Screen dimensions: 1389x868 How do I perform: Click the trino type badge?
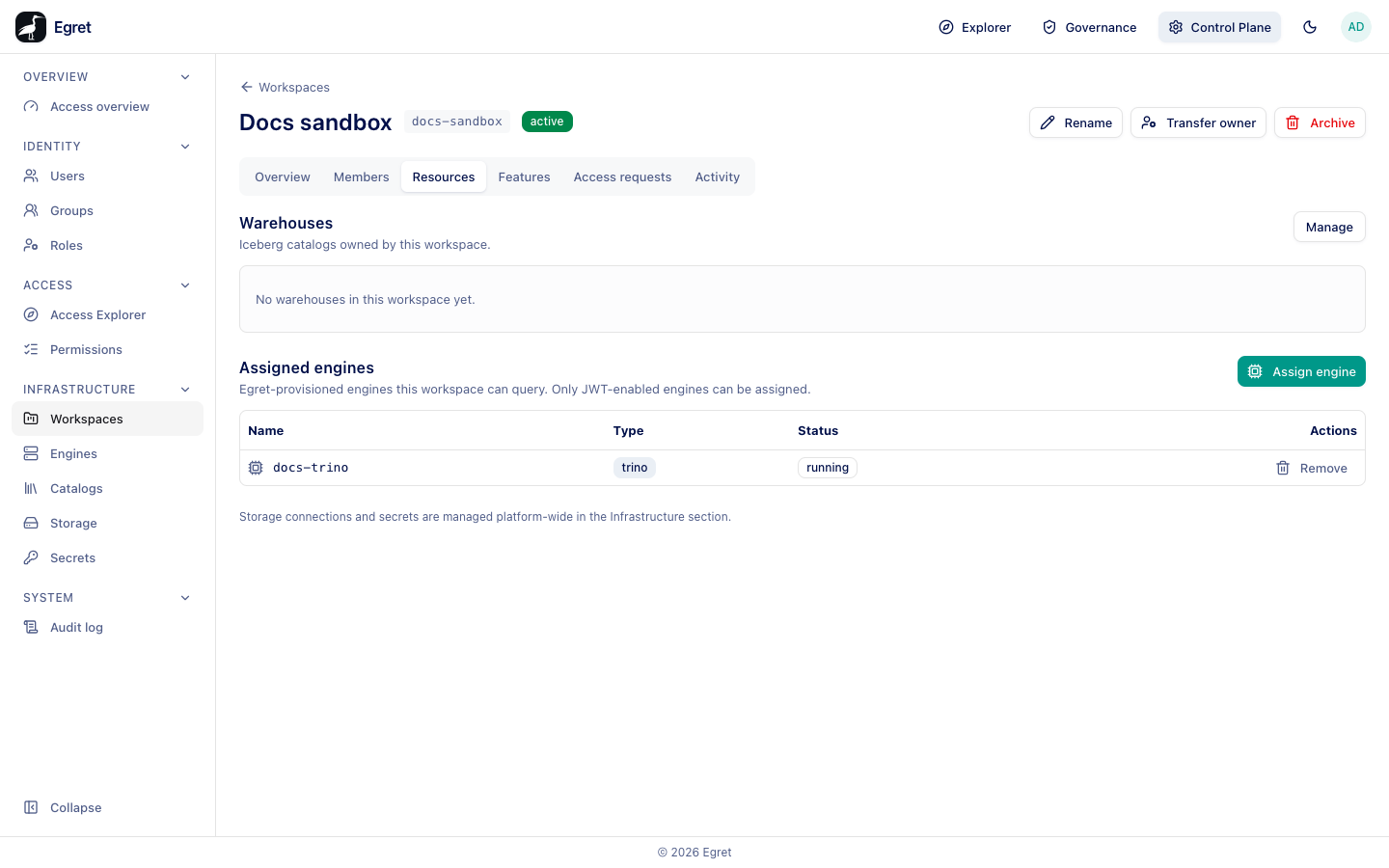coord(635,468)
